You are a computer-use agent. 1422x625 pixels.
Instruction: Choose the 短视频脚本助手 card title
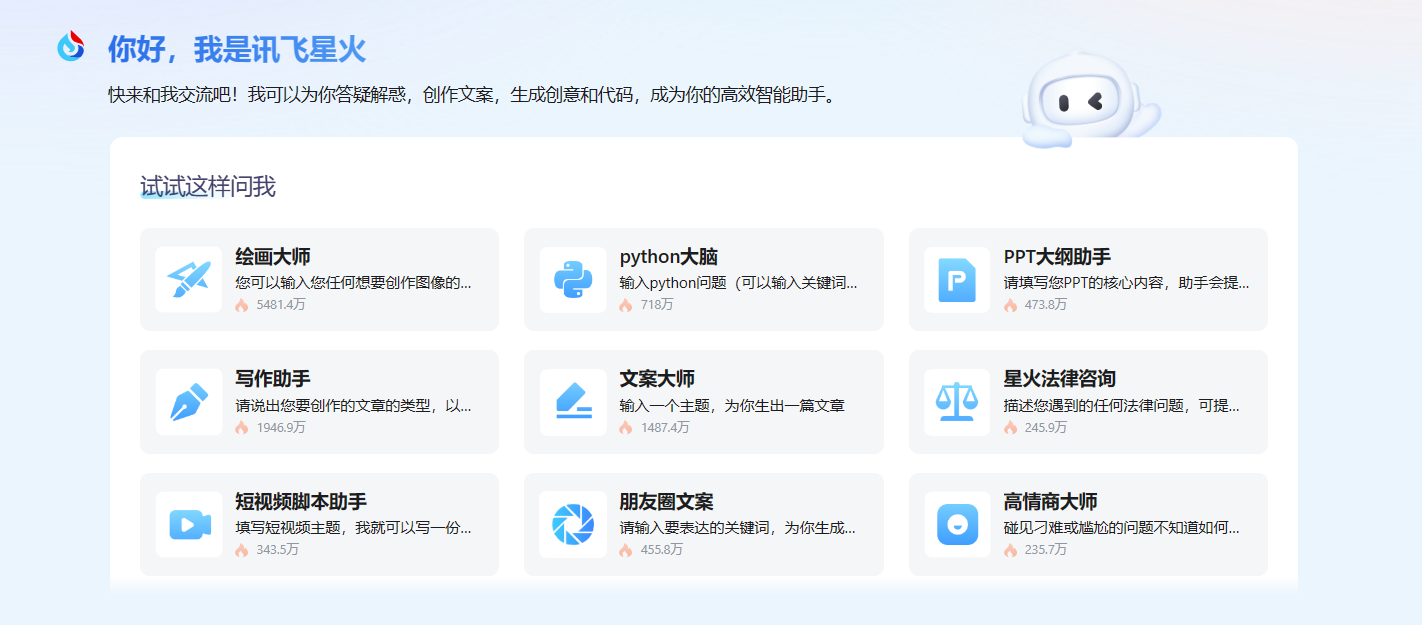coord(301,502)
